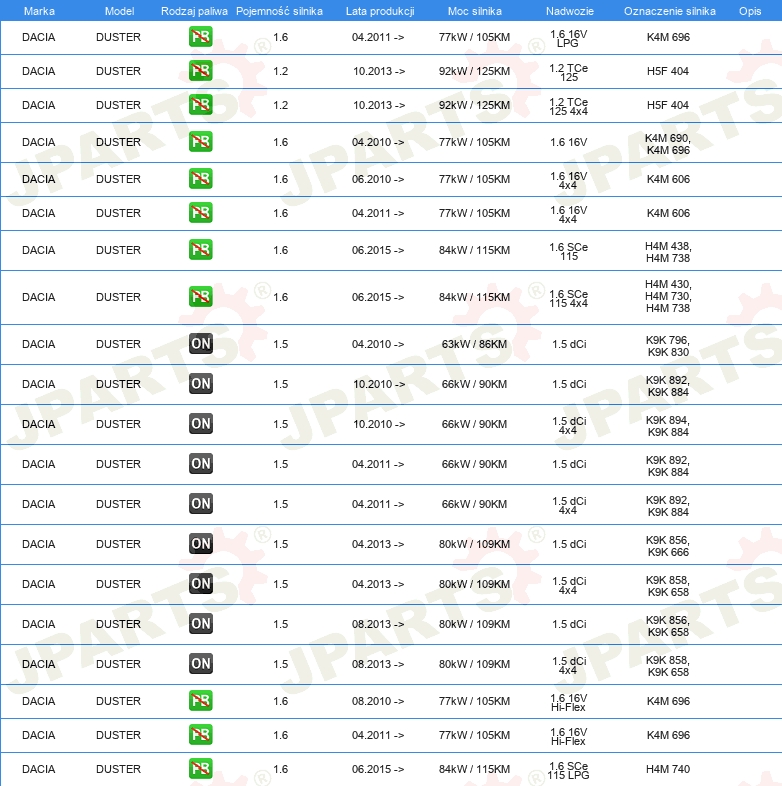
Task: Select the '08.2010 ->' production date cell
Action: click(x=378, y=701)
